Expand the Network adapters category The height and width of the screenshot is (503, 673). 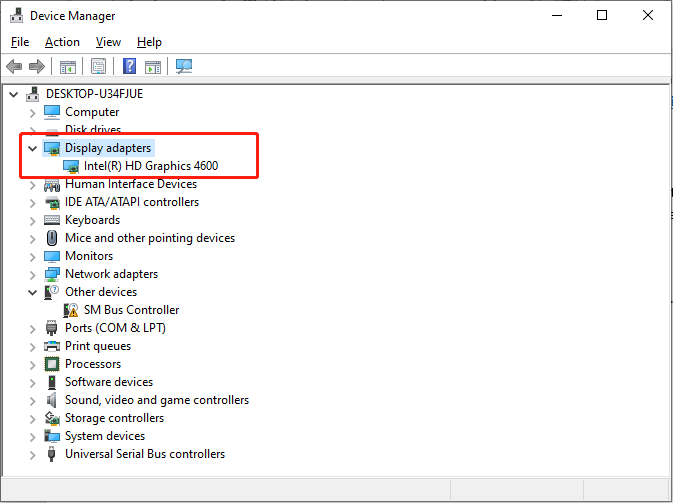pyautogui.click(x=32, y=274)
